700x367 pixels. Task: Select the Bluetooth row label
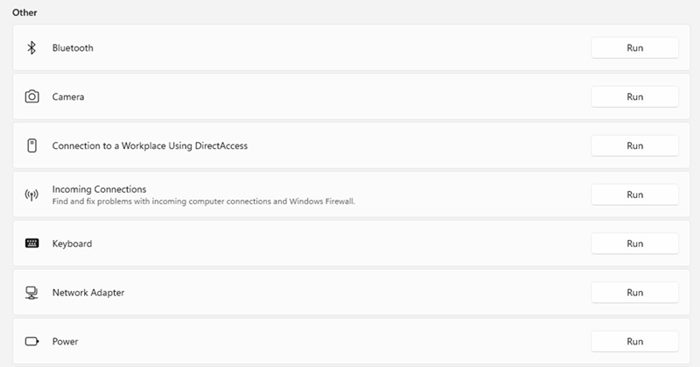[x=73, y=48]
